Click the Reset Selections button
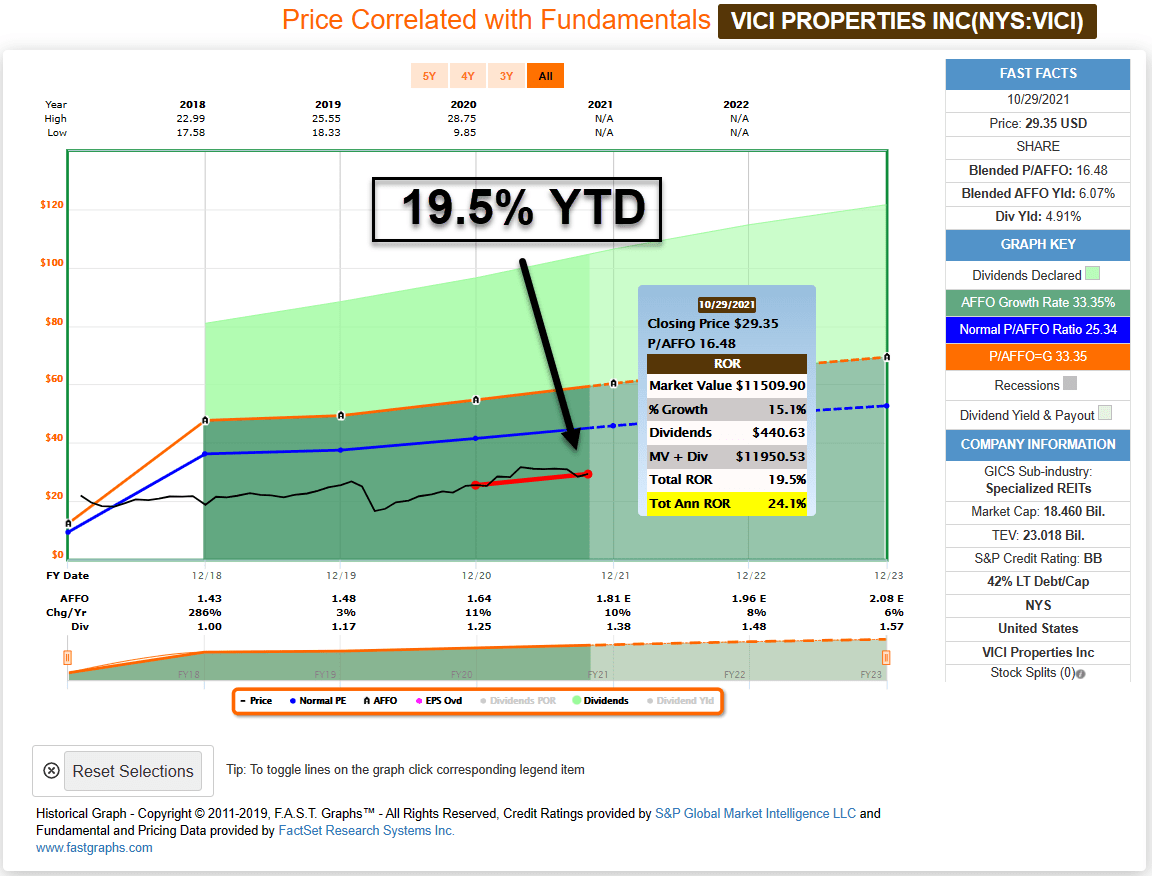Image resolution: width=1152 pixels, height=876 pixels. [x=133, y=771]
